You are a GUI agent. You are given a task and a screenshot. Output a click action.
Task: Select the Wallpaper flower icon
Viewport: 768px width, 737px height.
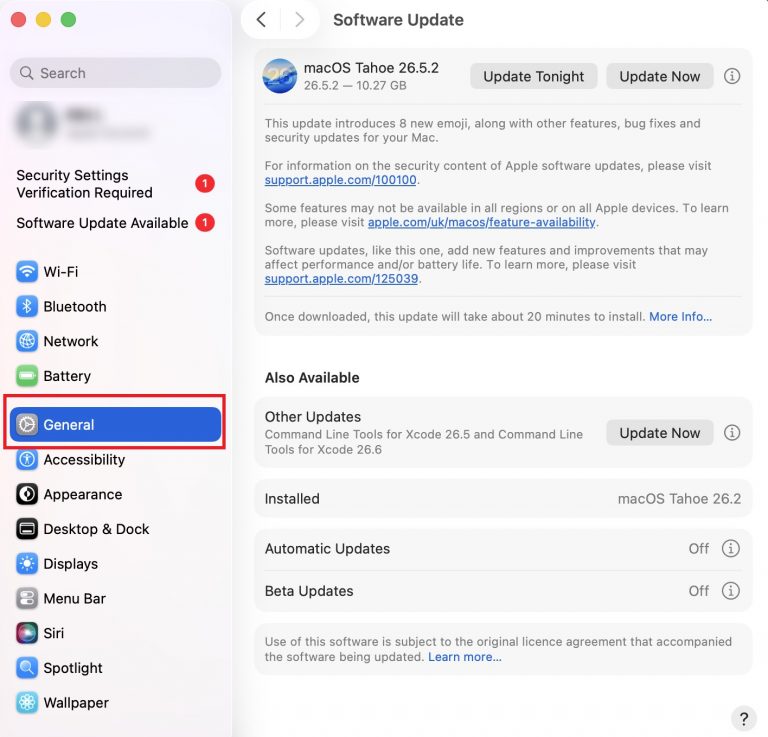(x=27, y=702)
